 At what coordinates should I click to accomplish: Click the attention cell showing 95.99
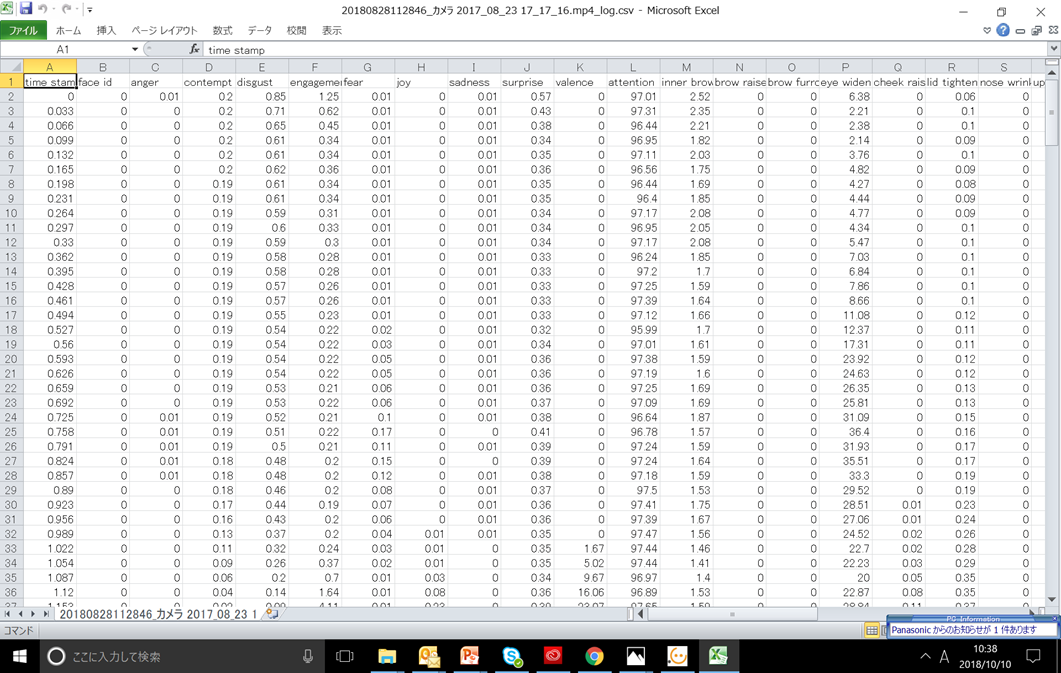point(633,330)
